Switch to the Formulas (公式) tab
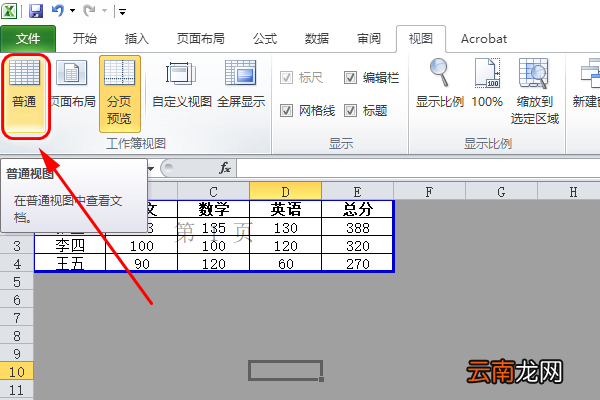This screenshot has width=600, height=400. click(265, 39)
